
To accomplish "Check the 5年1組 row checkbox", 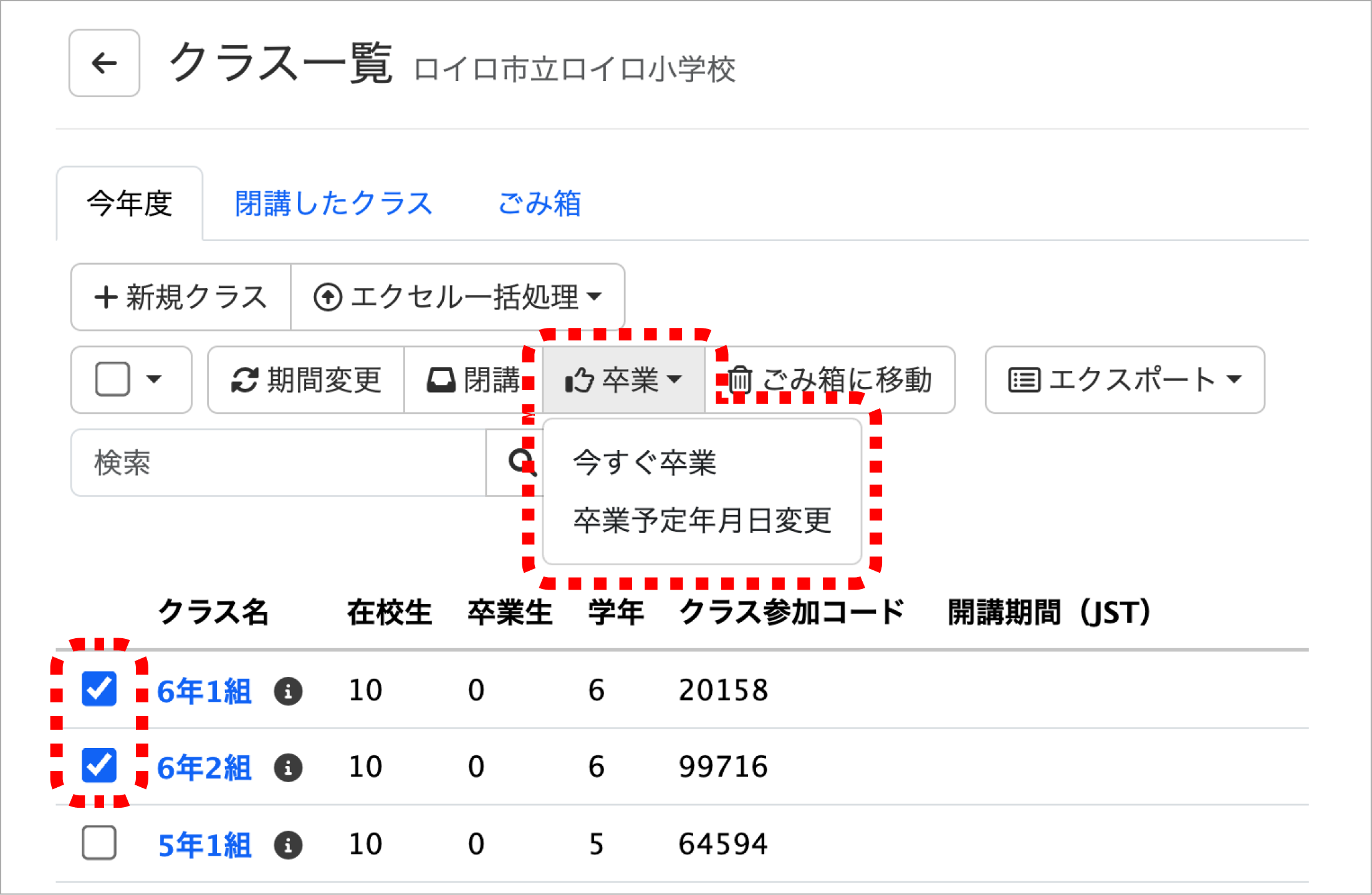I will tap(99, 843).
